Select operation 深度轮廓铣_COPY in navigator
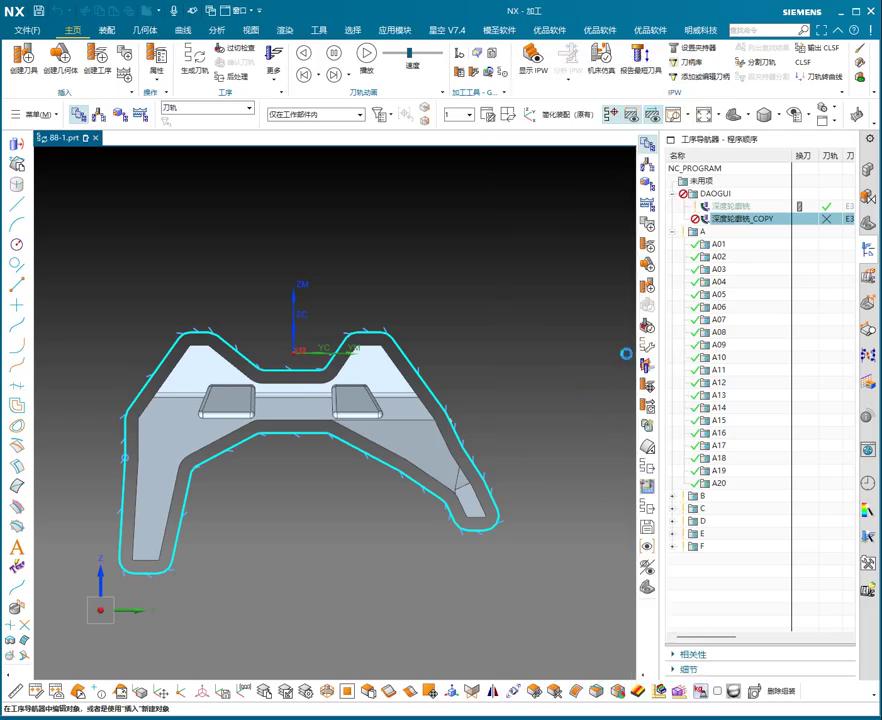Image resolution: width=882 pixels, height=720 pixels. click(x=742, y=219)
